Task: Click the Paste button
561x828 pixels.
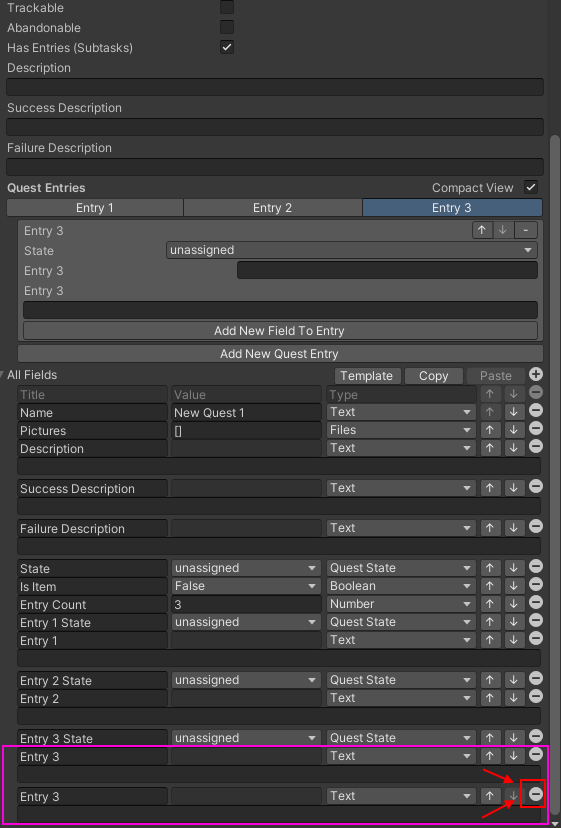Action: [495, 375]
